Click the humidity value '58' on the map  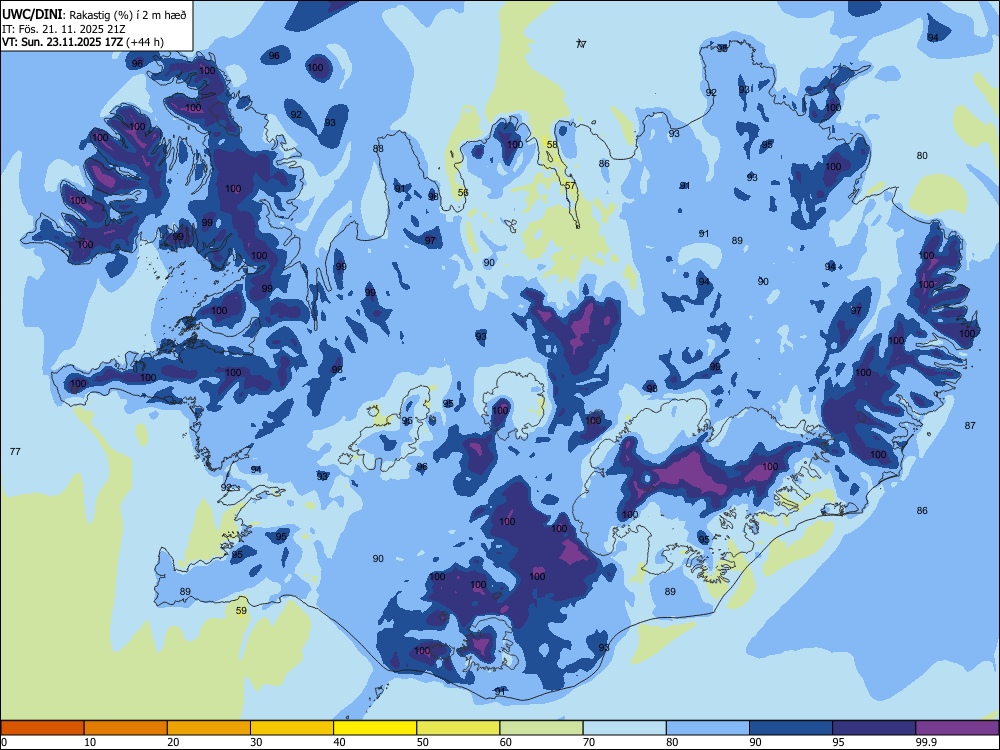(552, 145)
